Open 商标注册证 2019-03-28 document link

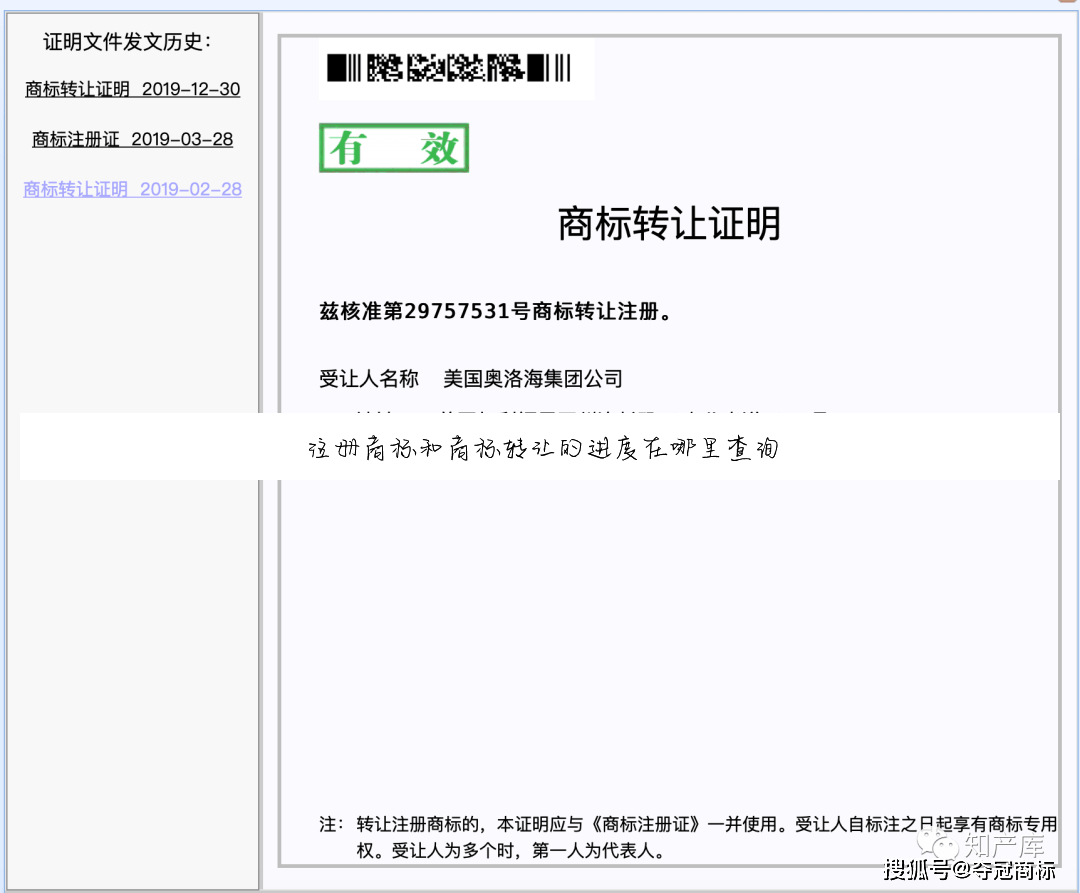coord(132,140)
